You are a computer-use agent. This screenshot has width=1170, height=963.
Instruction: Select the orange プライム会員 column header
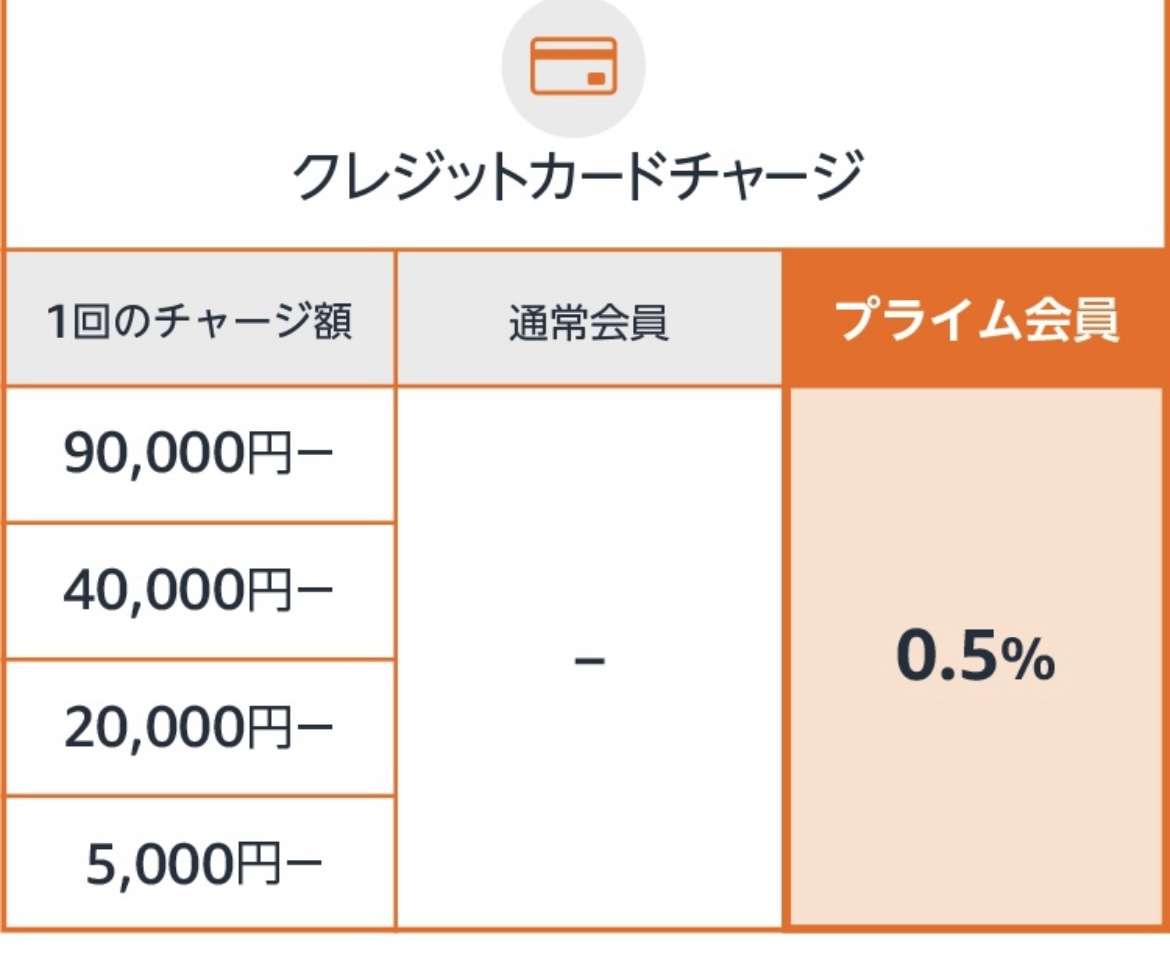tap(976, 319)
